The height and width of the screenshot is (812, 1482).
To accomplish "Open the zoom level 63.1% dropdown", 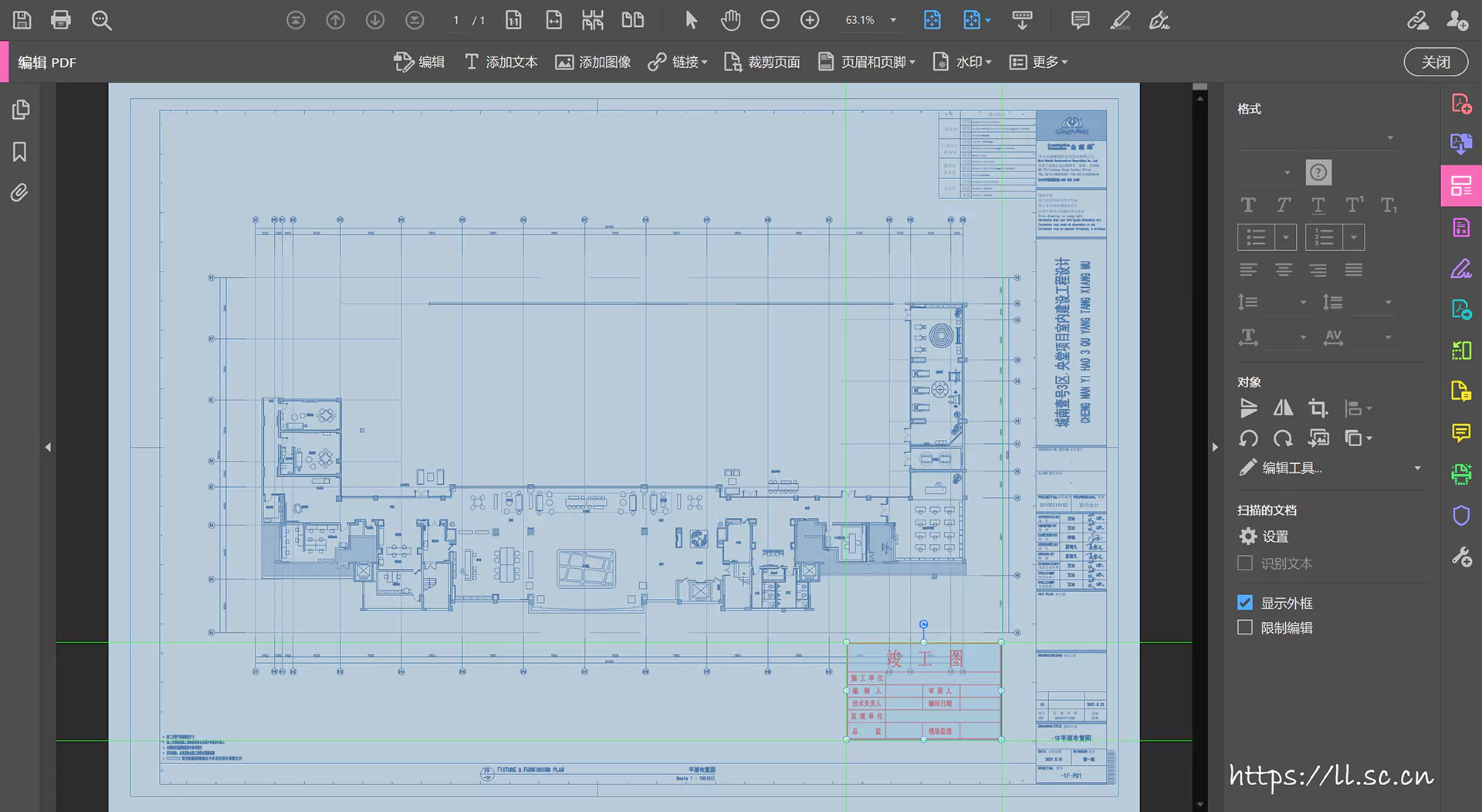I will 893,20.
